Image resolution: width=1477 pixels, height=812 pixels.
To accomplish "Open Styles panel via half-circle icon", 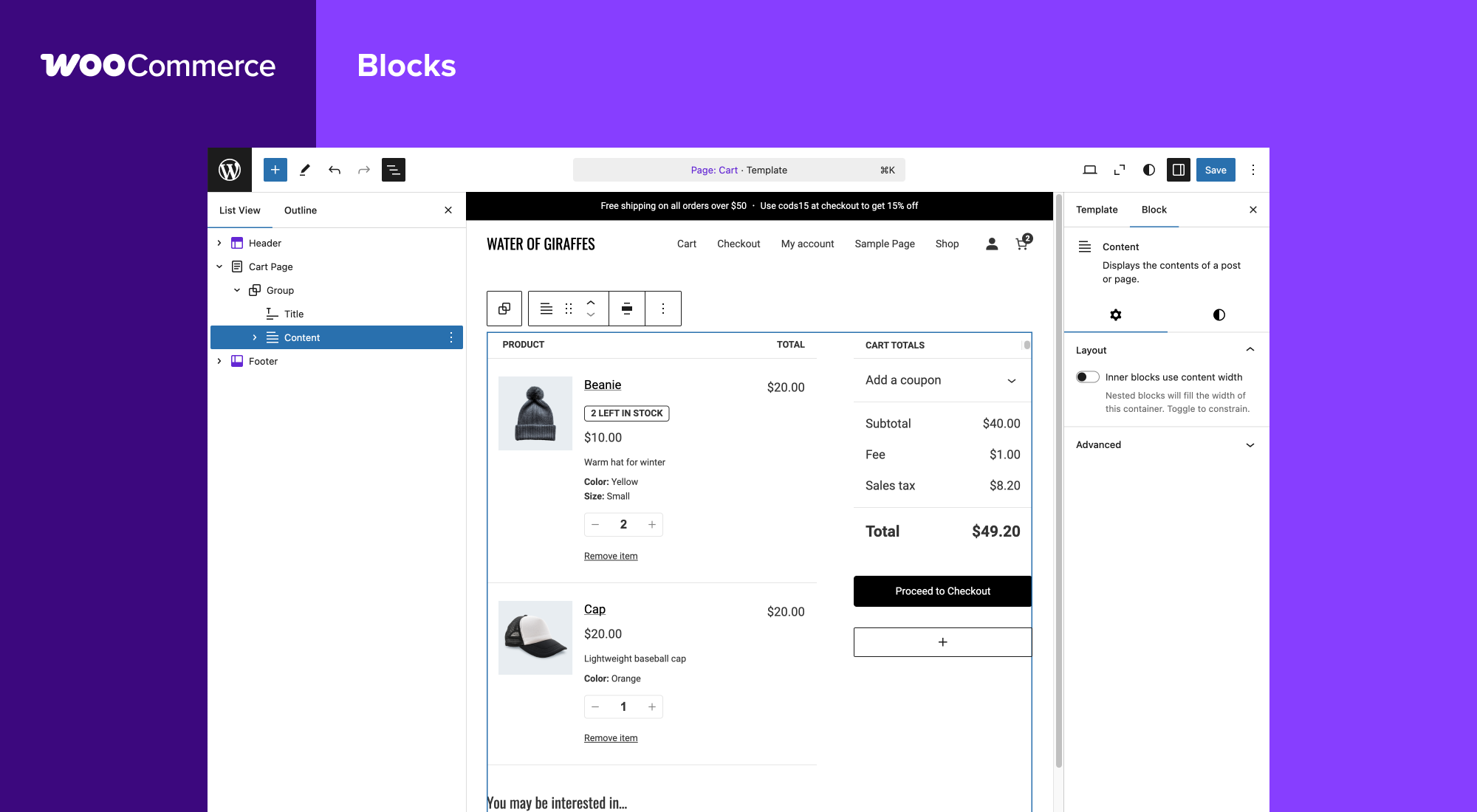I will point(1148,170).
